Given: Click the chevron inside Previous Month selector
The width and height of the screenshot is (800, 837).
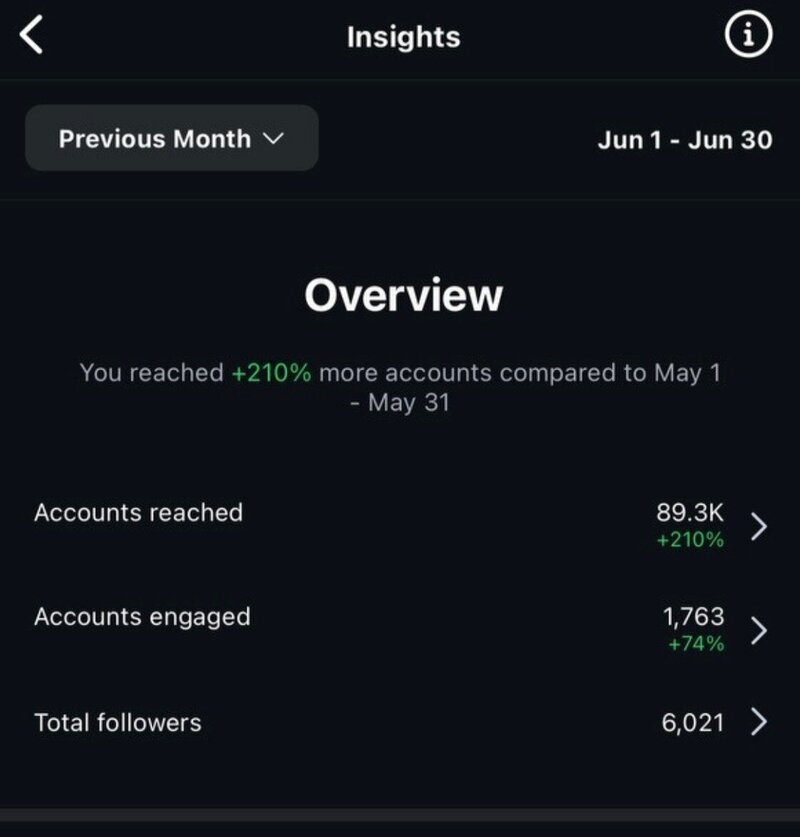Looking at the screenshot, I should pyautogui.click(x=274, y=139).
